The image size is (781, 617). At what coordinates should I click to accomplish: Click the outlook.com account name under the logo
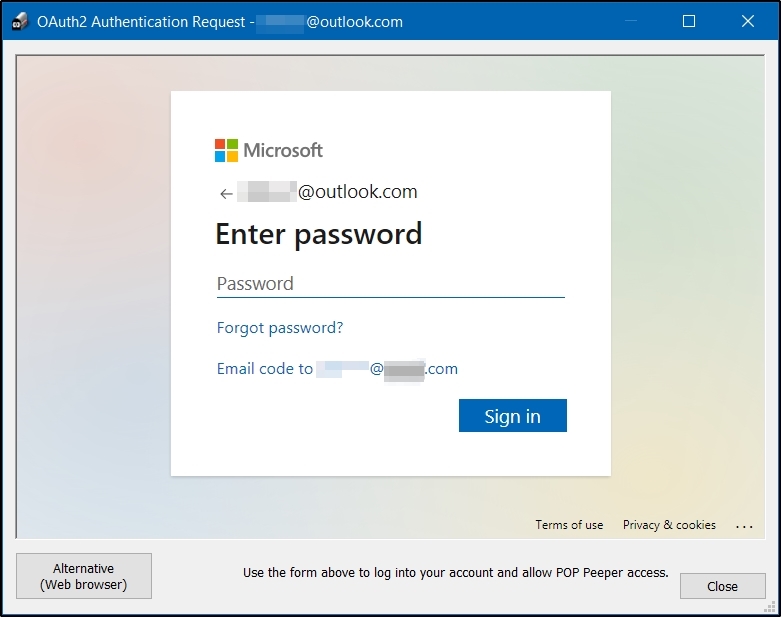(327, 192)
